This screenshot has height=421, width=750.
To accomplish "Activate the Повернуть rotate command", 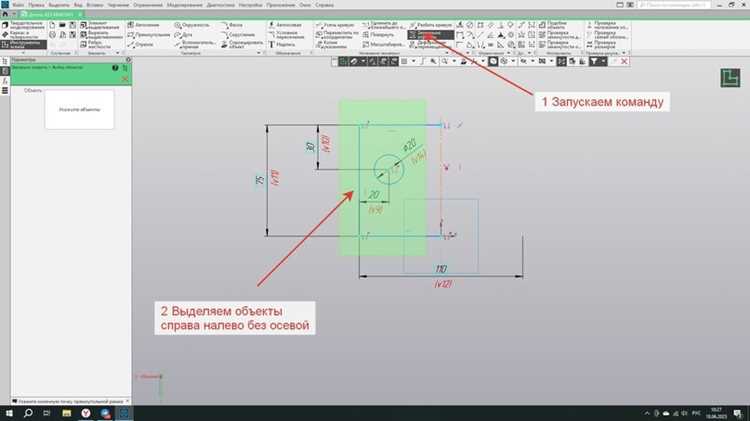I will (x=378, y=35).
